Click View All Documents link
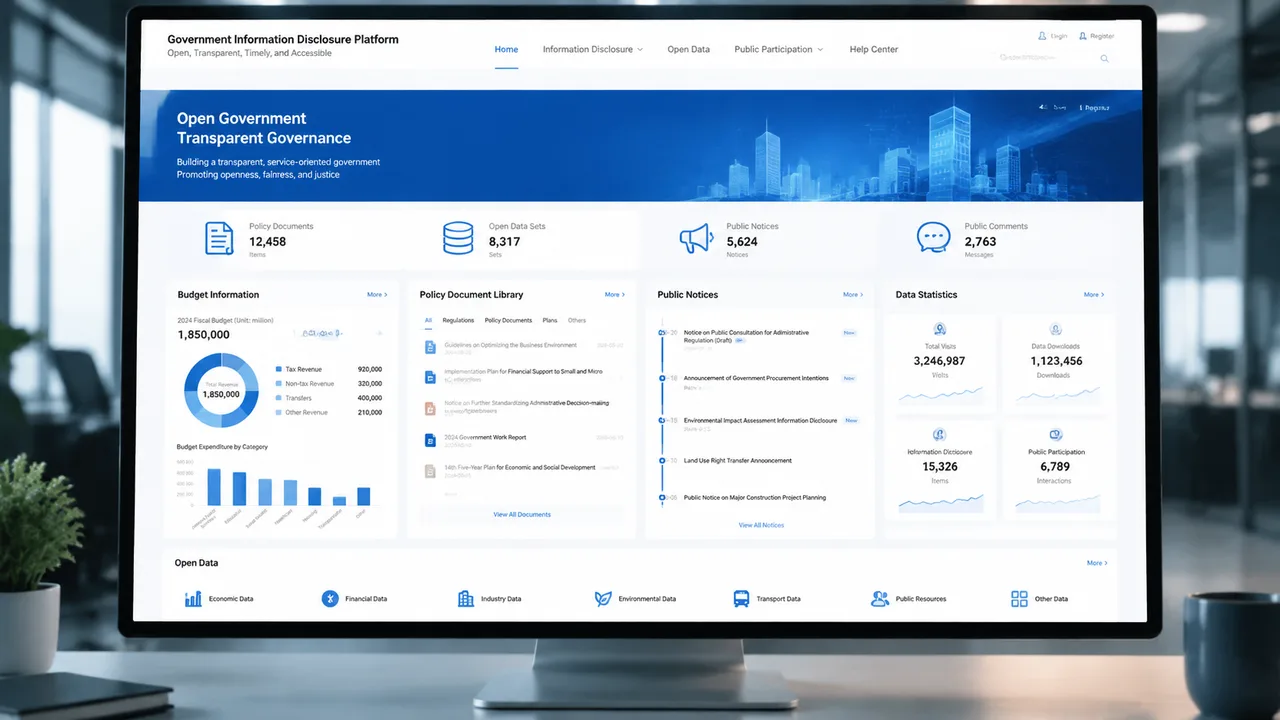Screen dimensions: 1280x720 pyautogui.click(x=522, y=514)
